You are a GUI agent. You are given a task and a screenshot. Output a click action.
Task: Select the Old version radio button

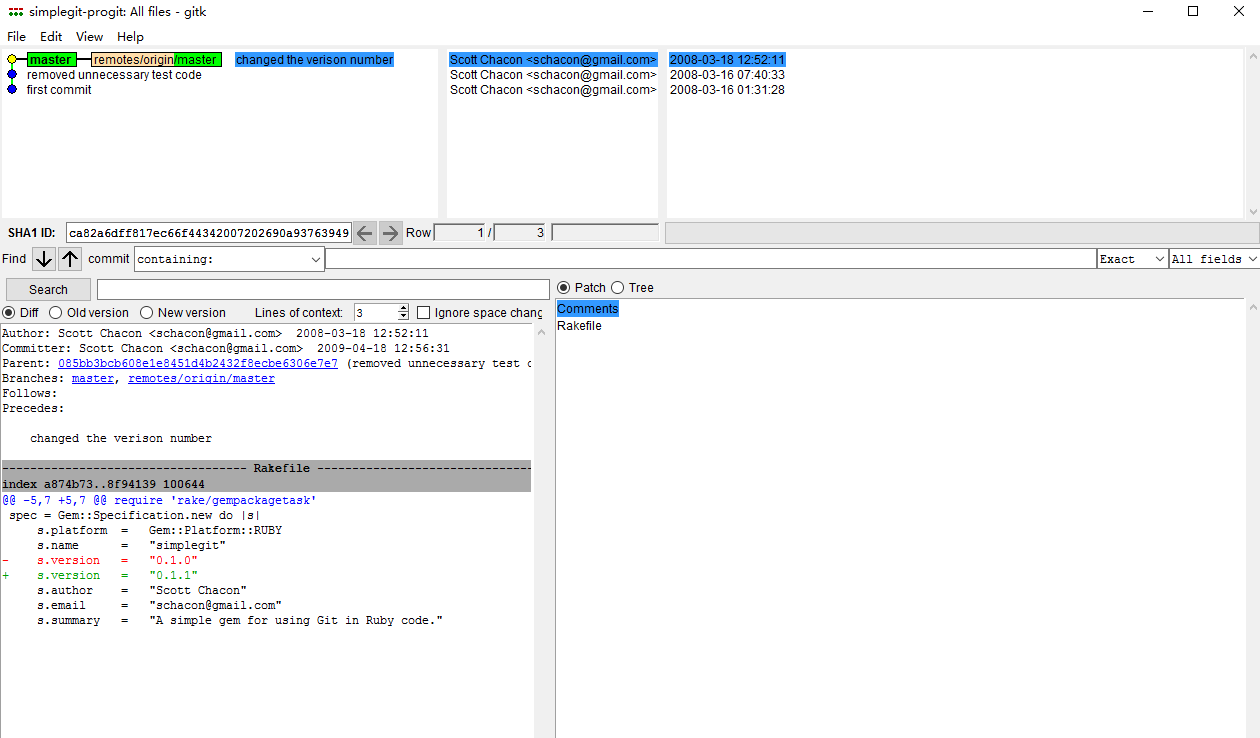tap(56, 313)
